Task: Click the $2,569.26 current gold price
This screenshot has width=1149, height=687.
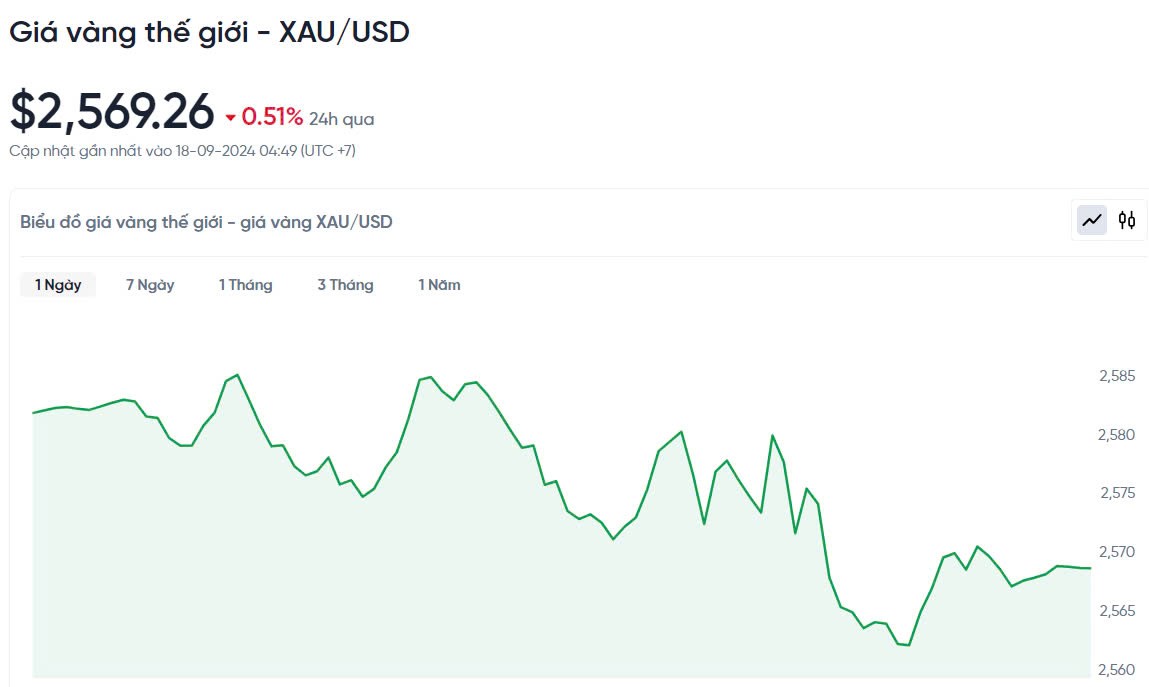Action: [112, 111]
